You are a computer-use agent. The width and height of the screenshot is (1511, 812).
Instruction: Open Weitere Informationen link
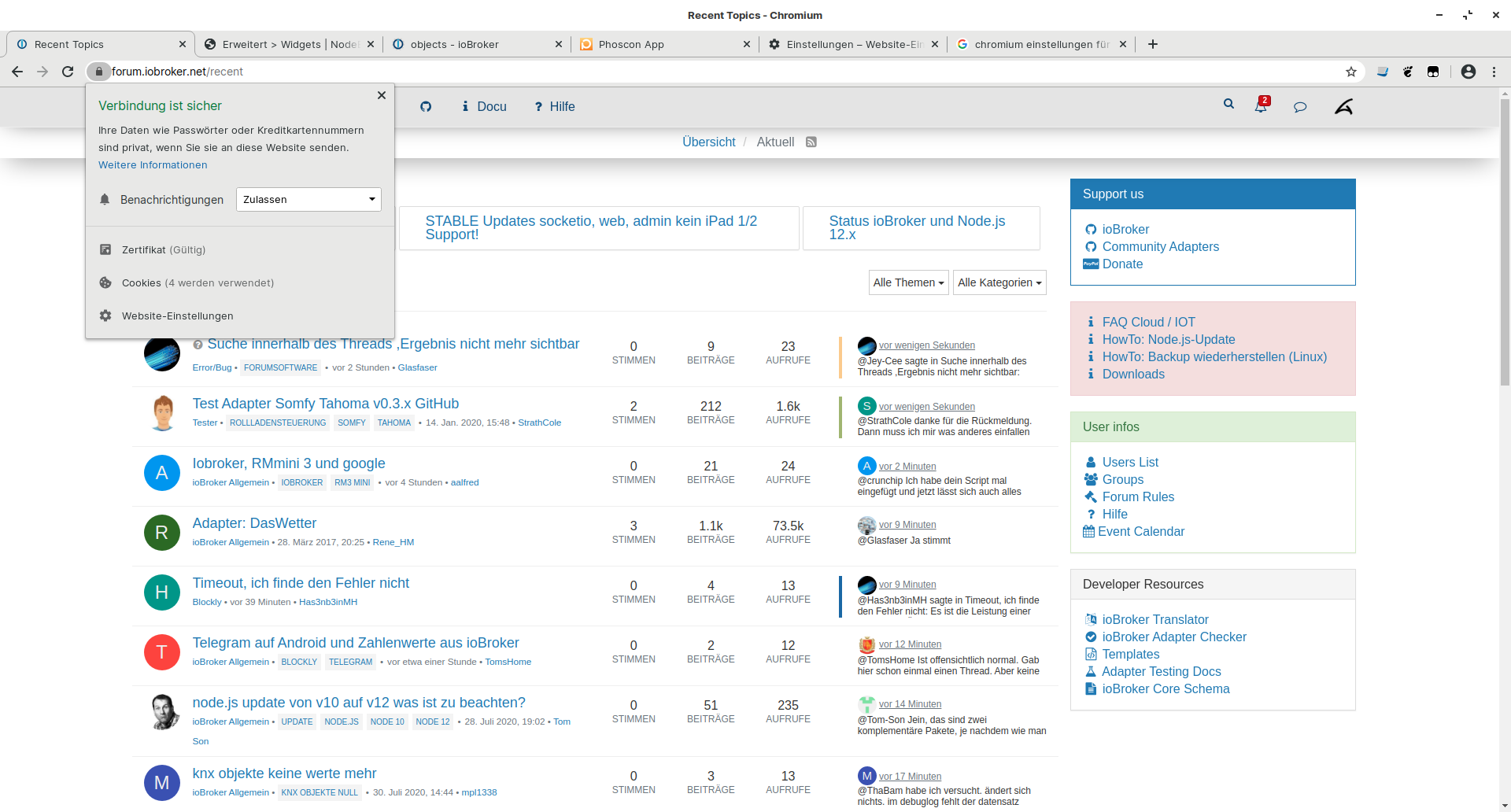(x=153, y=165)
